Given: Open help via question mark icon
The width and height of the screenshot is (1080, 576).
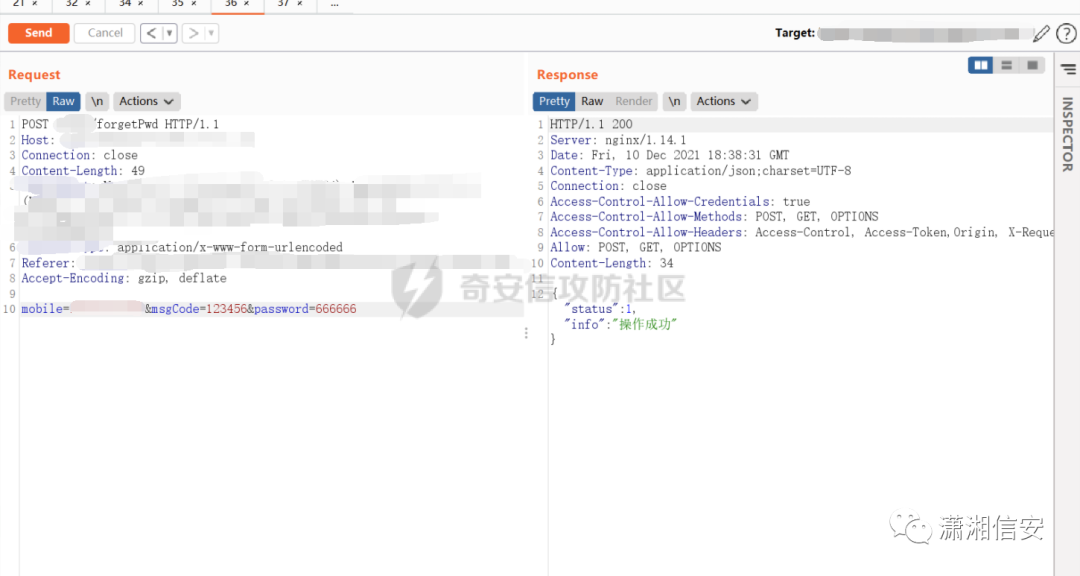Looking at the screenshot, I should click(1066, 33).
